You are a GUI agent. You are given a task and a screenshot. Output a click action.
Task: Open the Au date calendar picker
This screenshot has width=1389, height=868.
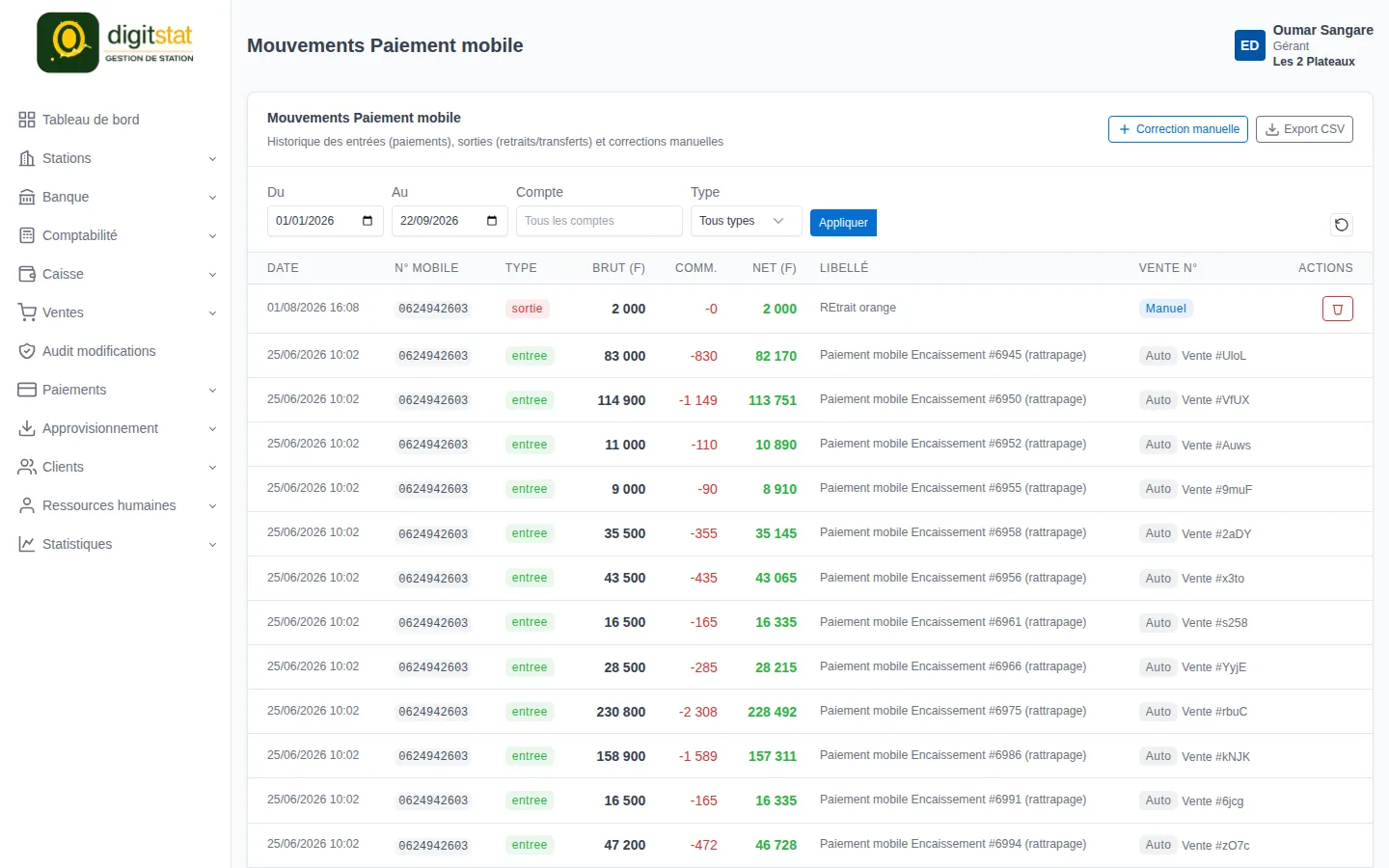tap(492, 221)
